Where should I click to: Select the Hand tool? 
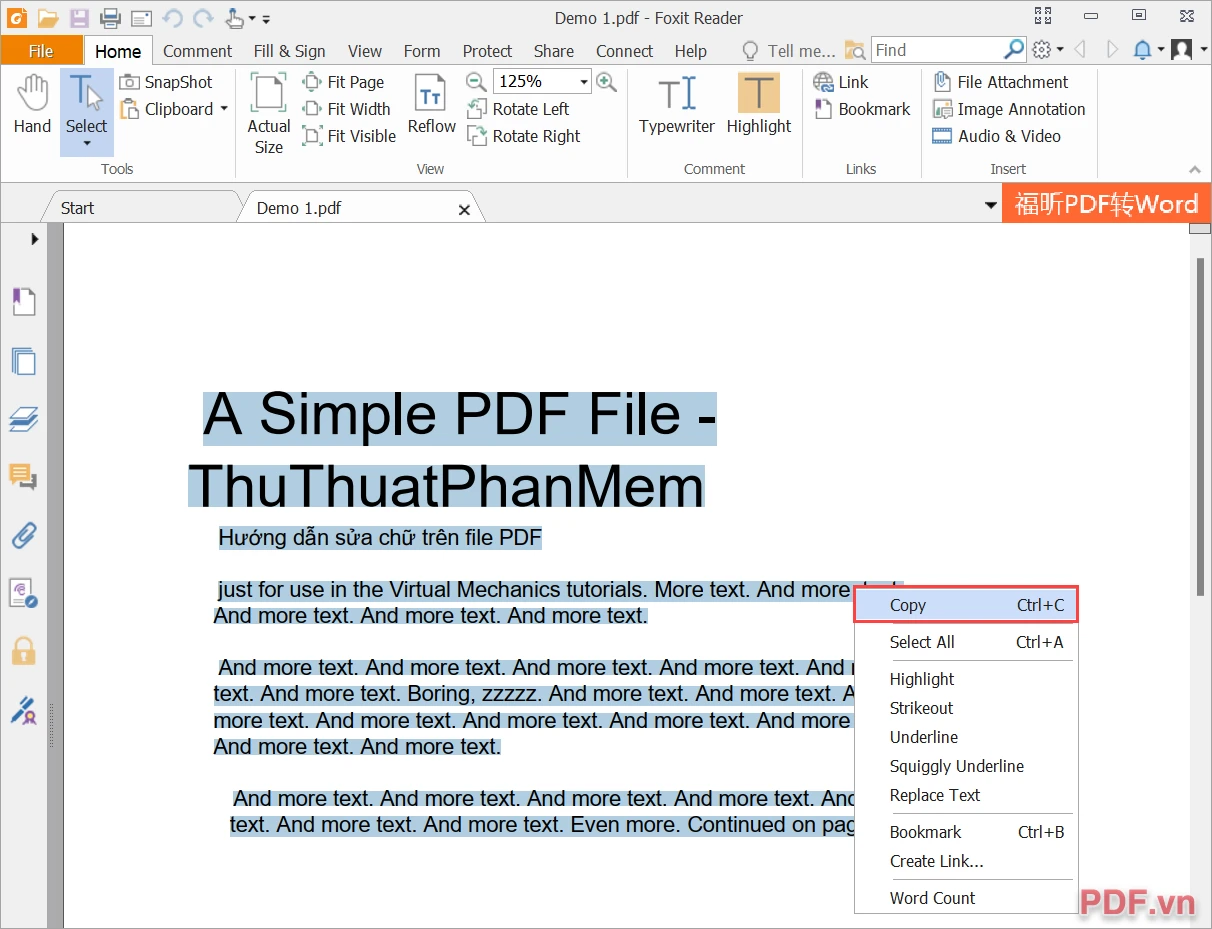32,104
